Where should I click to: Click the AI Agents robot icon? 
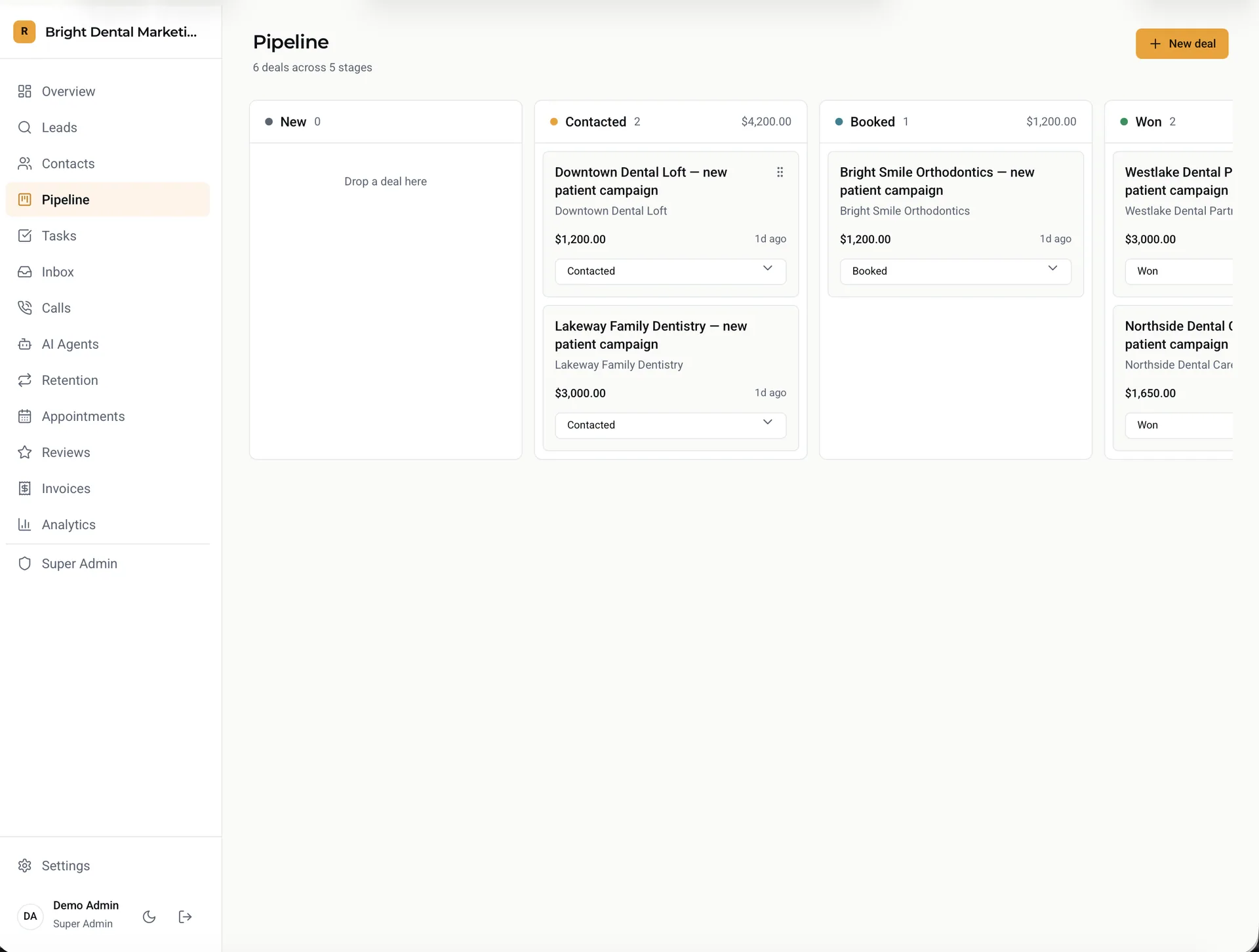coord(25,344)
